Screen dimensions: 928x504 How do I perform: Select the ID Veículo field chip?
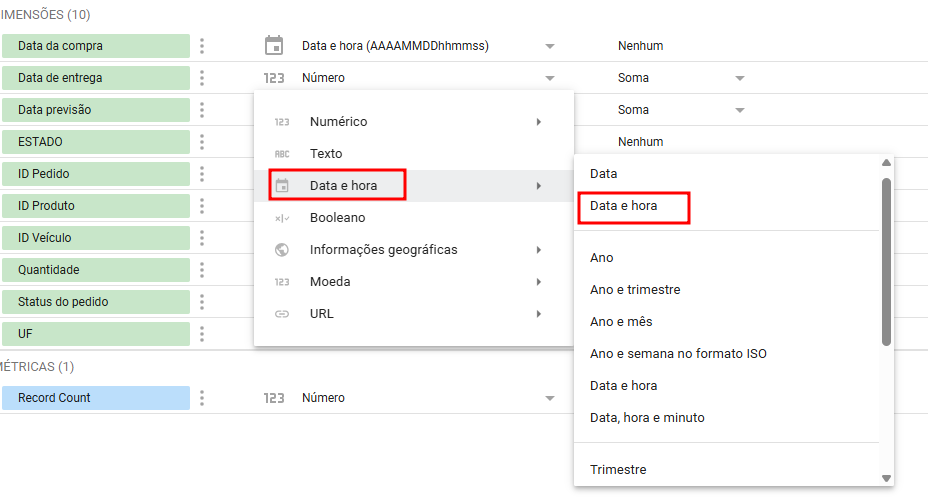tap(96, 238)
